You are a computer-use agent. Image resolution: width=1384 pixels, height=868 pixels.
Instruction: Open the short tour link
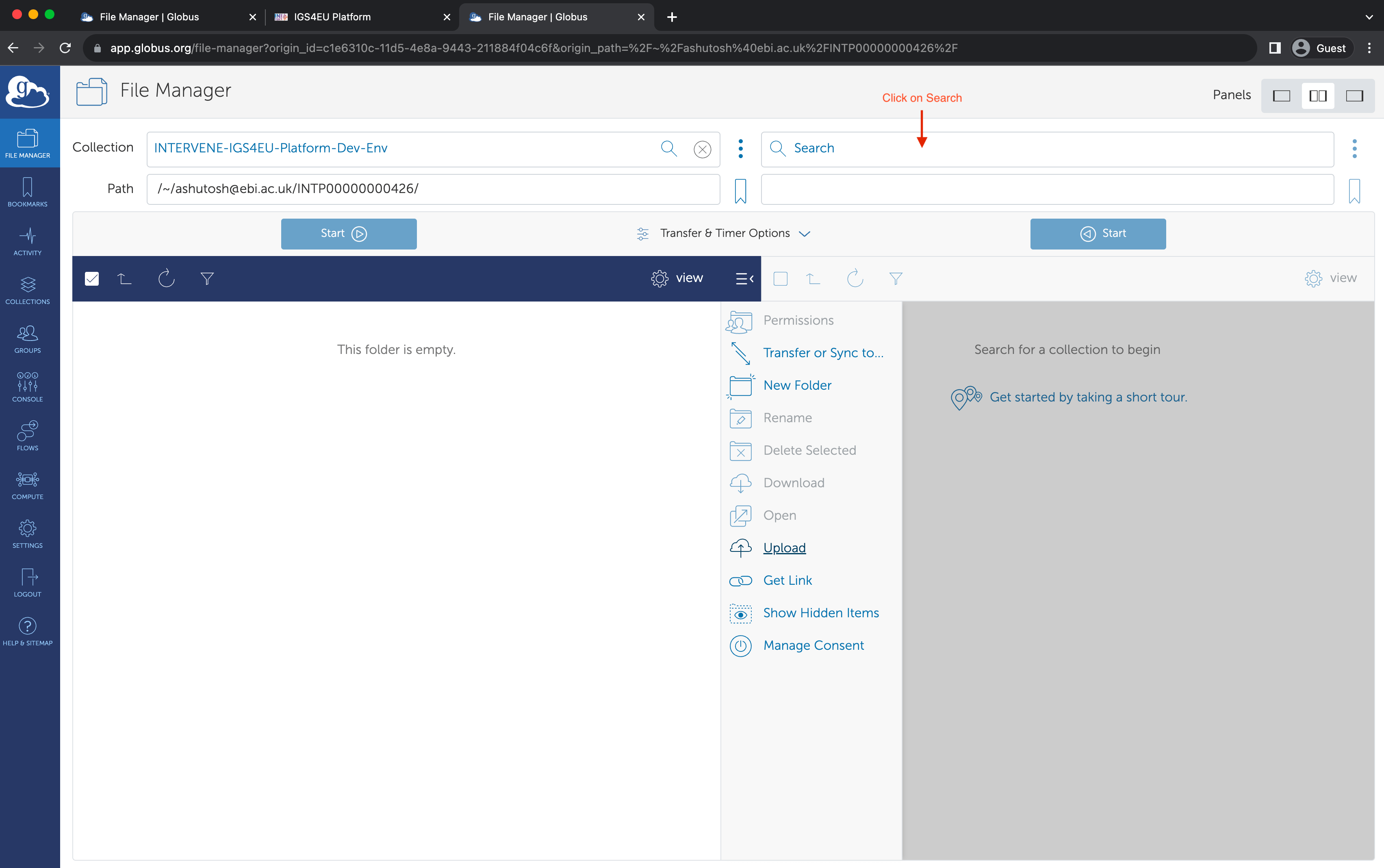tap(1088, 397)
